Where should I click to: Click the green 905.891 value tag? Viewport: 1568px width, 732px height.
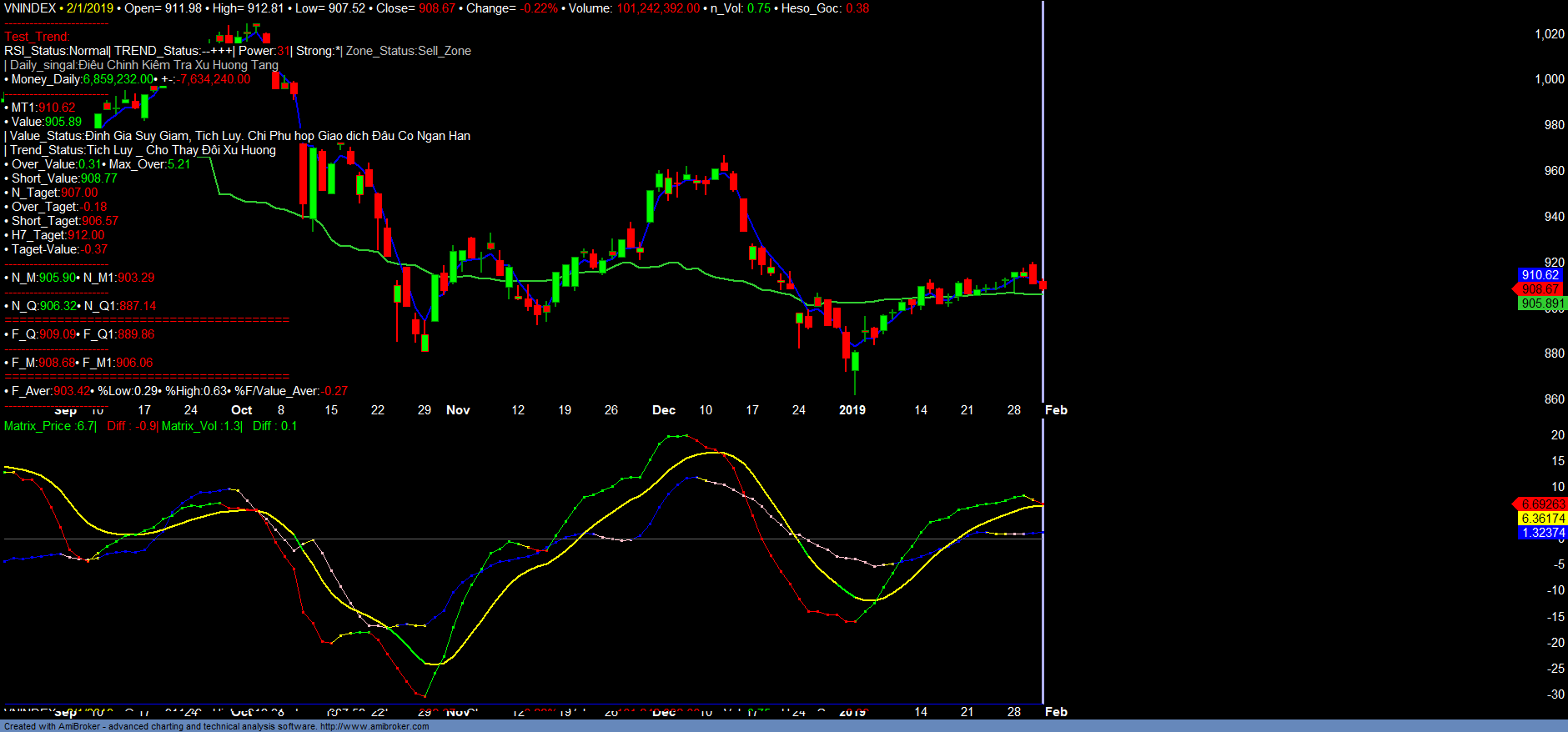coord(1542,303)
